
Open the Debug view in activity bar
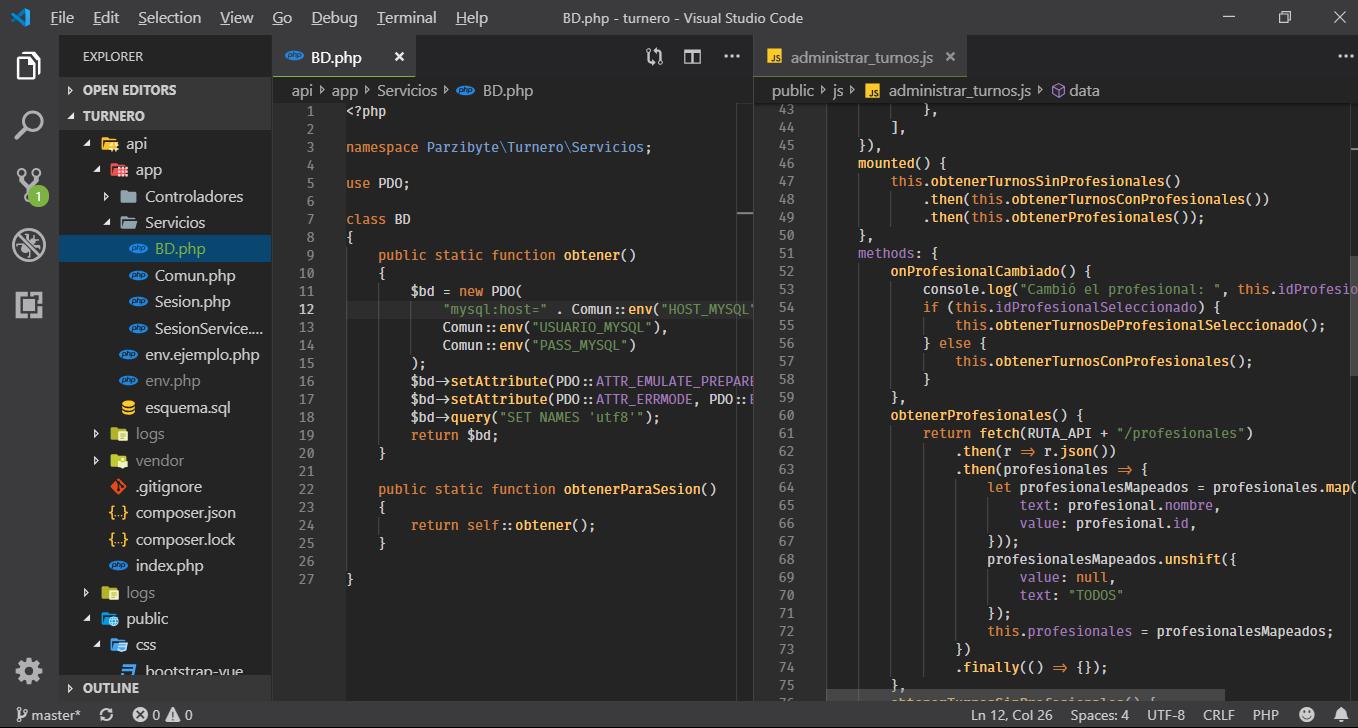(x=29, y=244)
